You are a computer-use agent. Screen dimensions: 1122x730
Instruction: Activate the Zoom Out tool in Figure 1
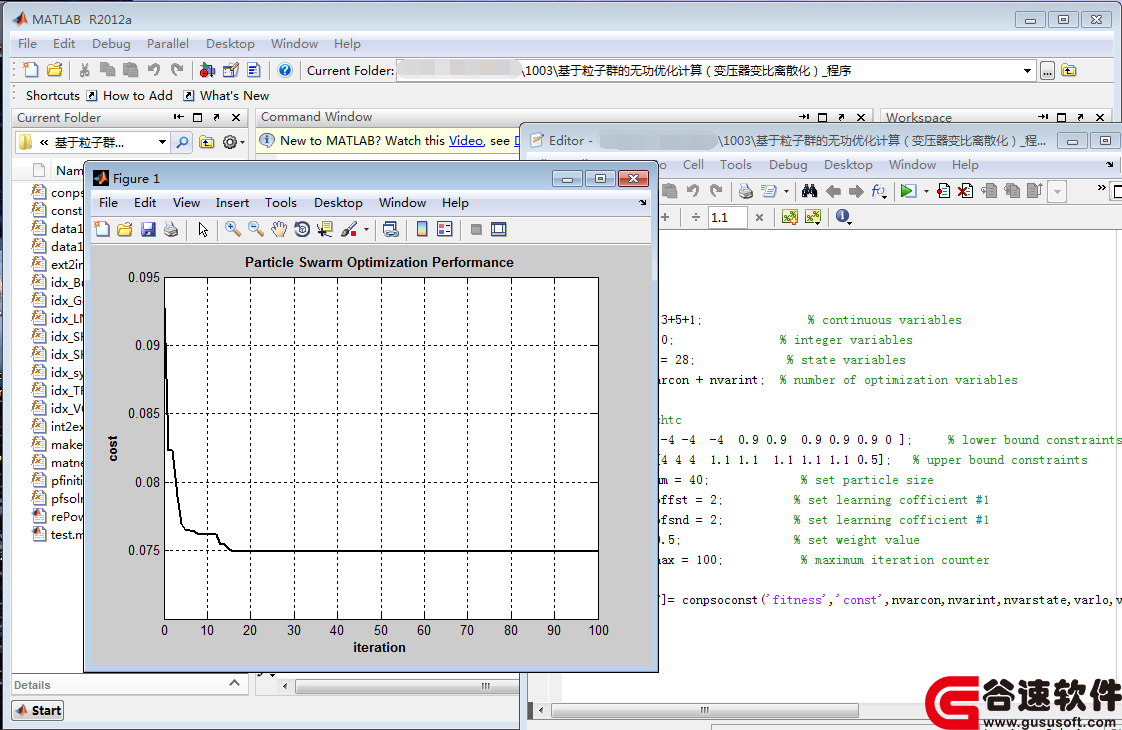click(x=255, y=229)
